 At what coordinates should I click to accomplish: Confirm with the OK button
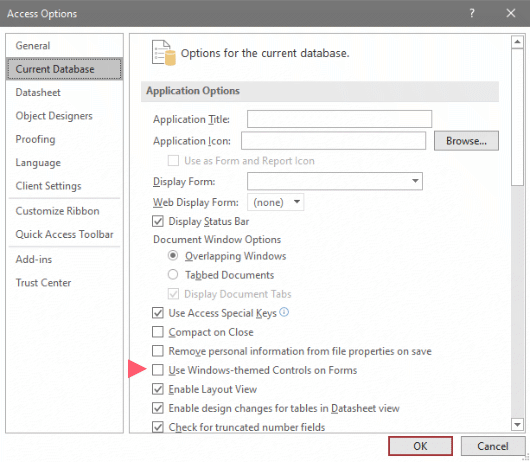(x=420, y=446)
